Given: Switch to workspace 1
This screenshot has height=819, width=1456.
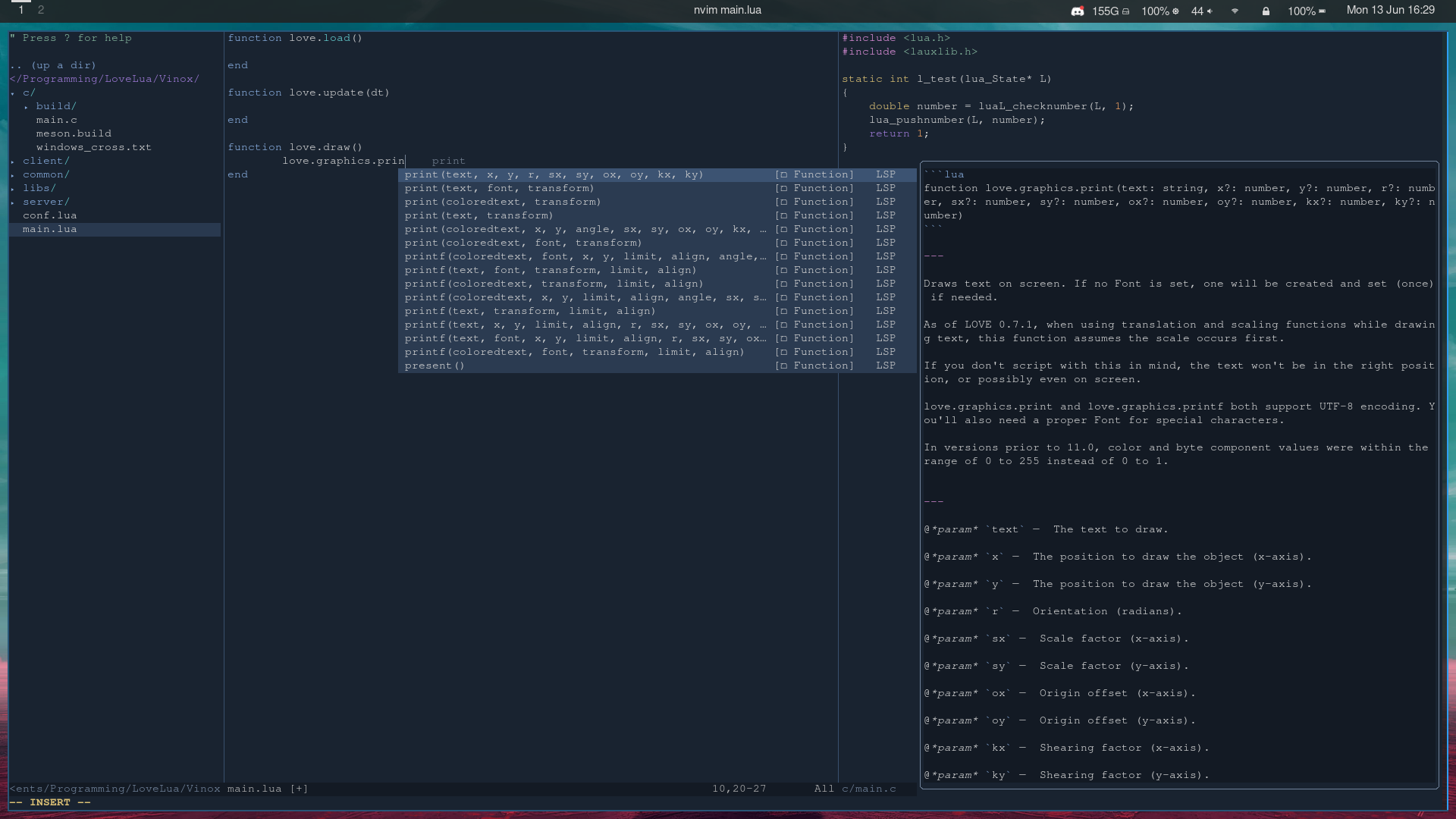Looking at the screenshot, I should click(20, 11).
